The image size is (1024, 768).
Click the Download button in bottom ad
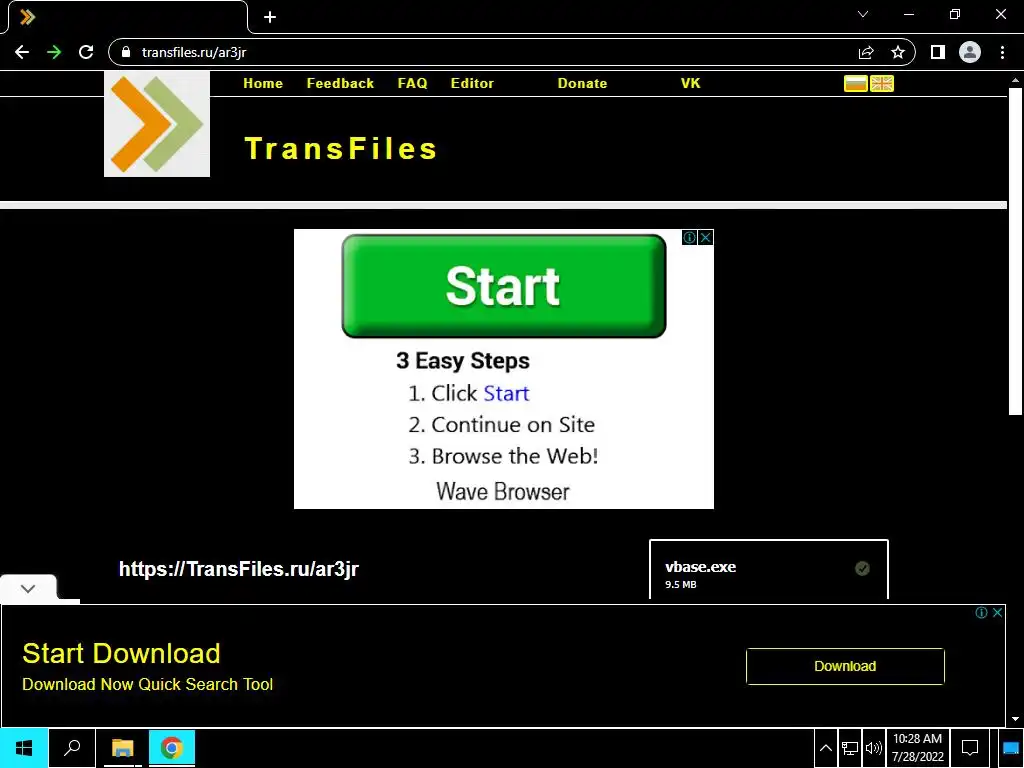[x=845, y=666]
